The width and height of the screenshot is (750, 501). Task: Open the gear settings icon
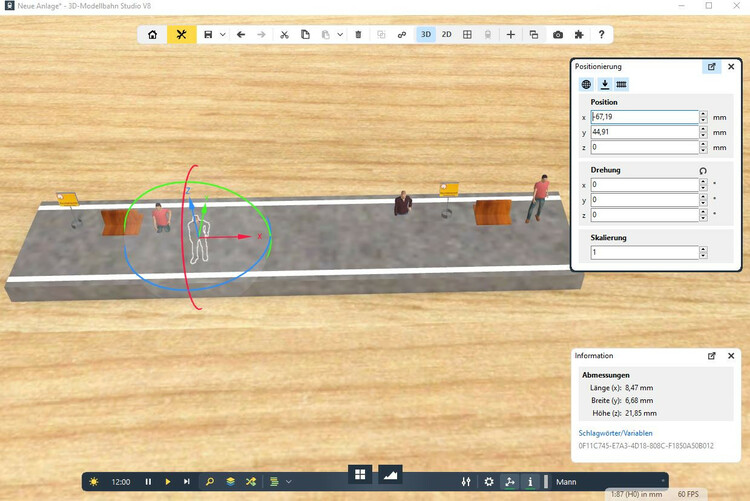pos(488,482)
